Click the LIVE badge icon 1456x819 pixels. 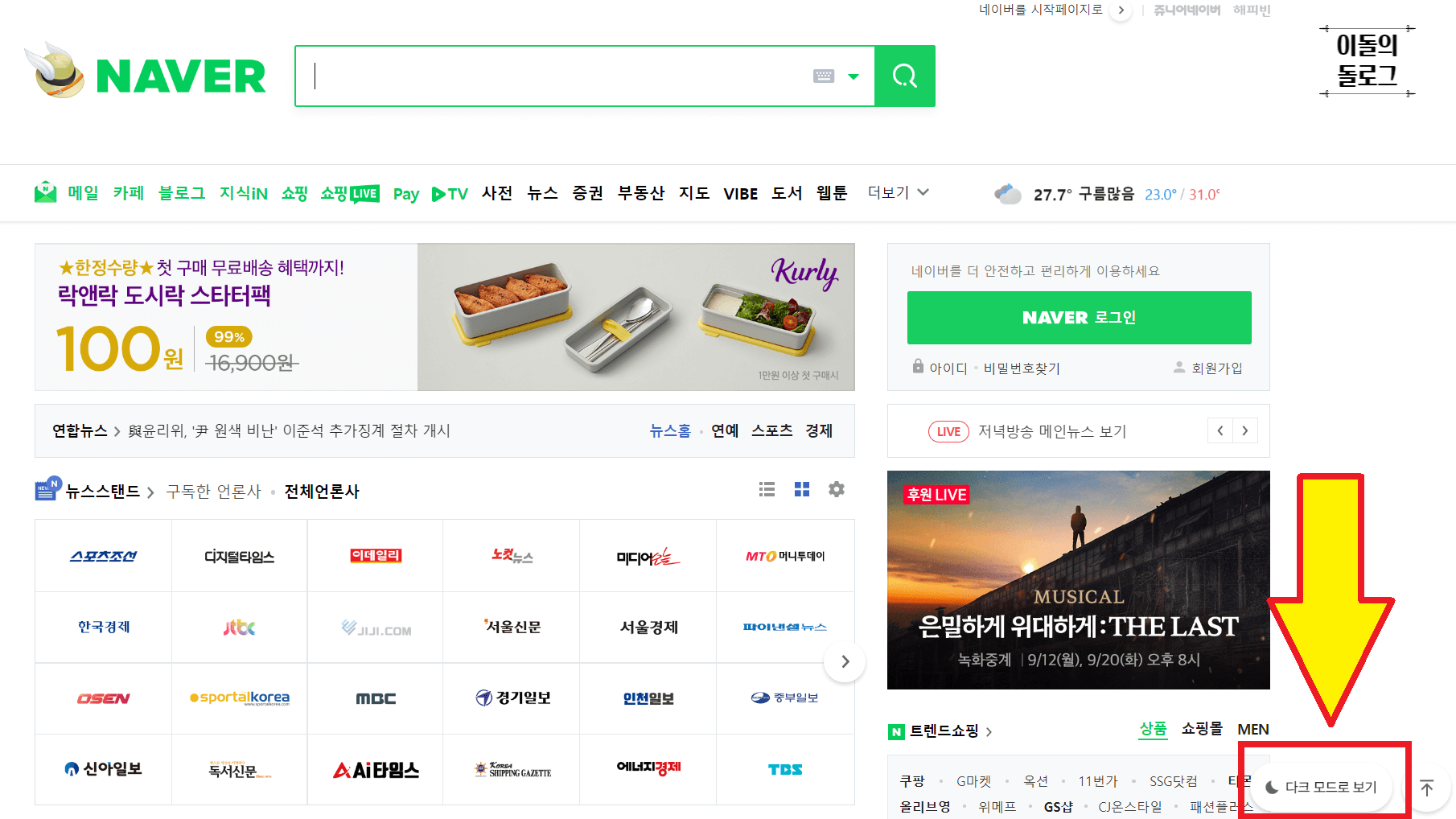948,431
